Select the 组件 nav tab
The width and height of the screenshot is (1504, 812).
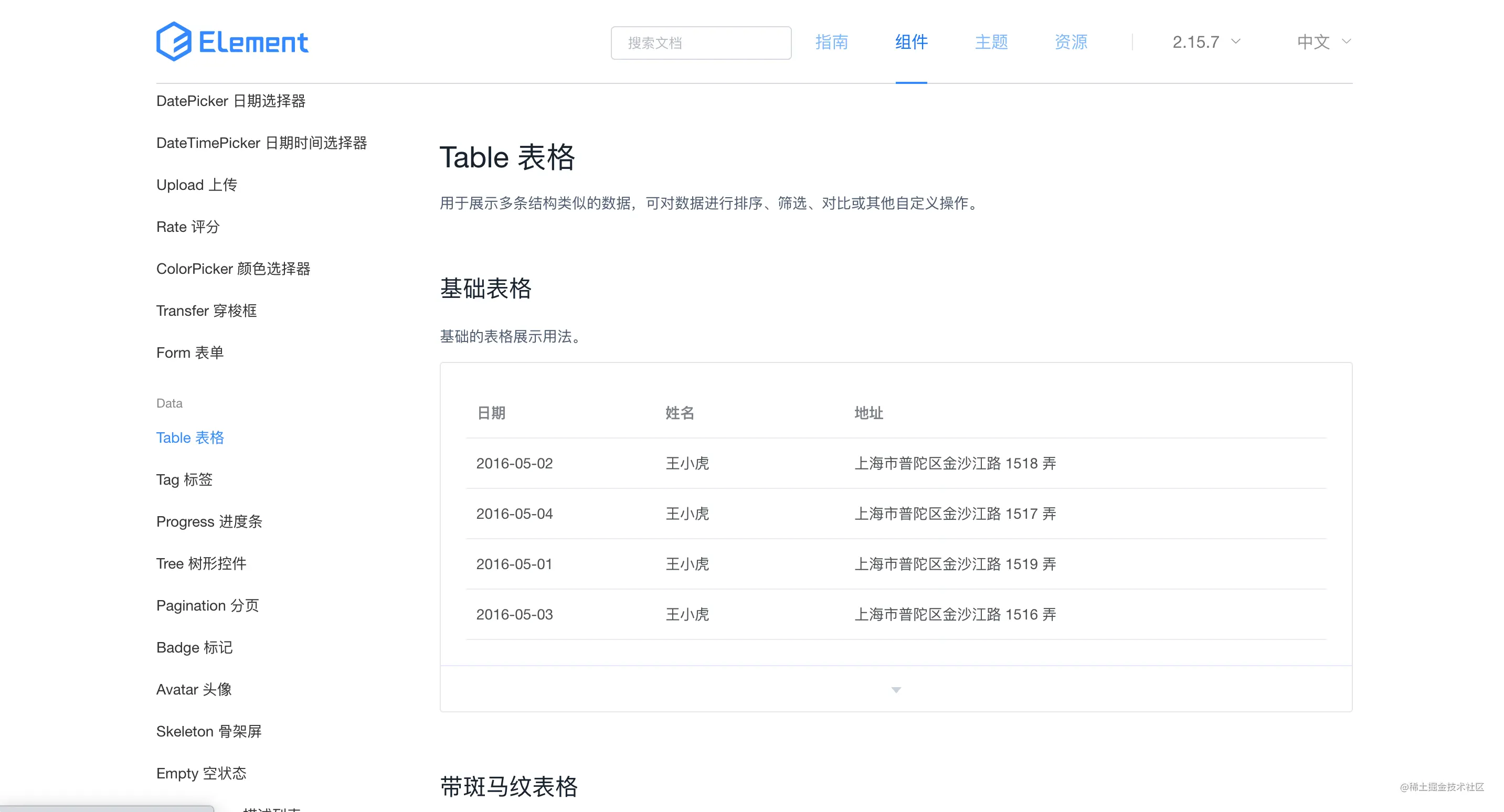[x=911, y=42]
